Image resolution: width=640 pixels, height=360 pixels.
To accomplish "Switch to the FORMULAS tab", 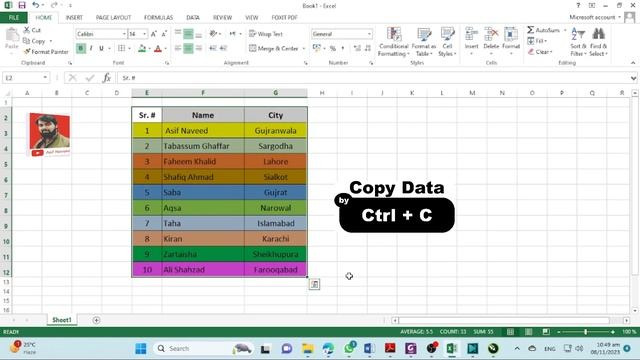I will pos(158,18).
